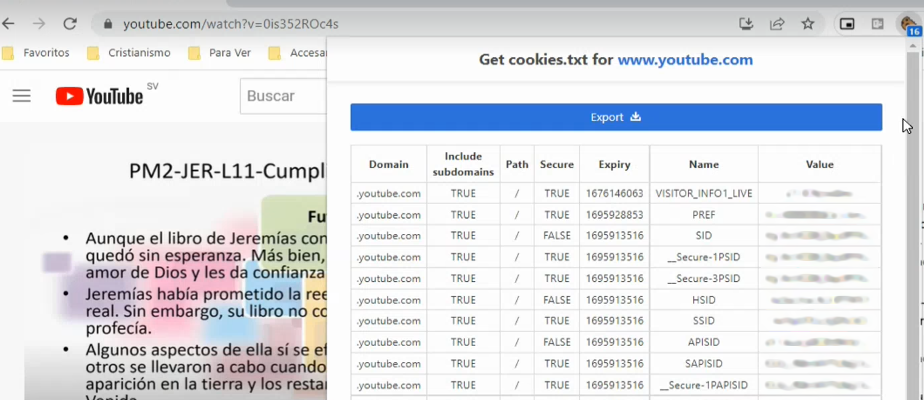Click the install app icon in address bar
Image resolution: width=924 pixels, height=400 pixels.
(x=746, y=24)
